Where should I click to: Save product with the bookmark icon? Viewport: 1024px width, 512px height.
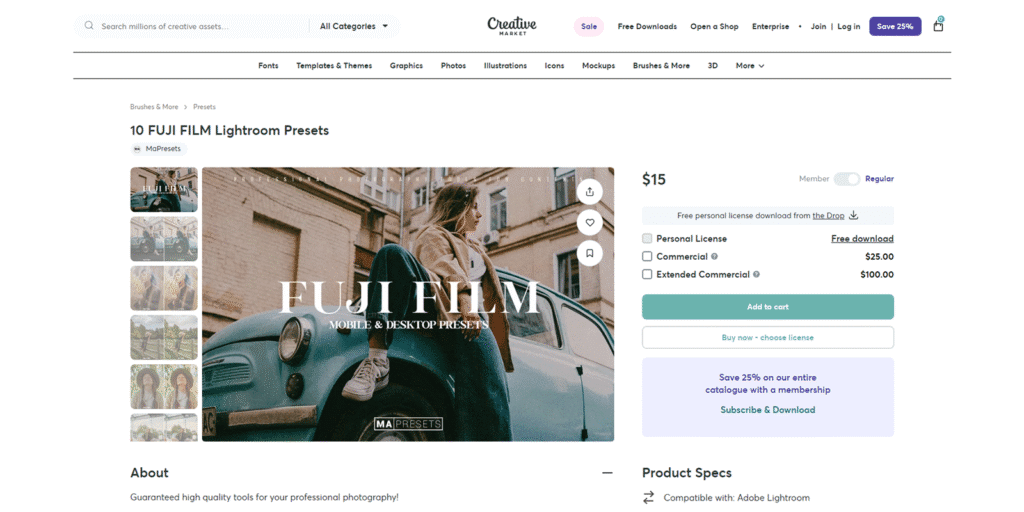[590, 253]
